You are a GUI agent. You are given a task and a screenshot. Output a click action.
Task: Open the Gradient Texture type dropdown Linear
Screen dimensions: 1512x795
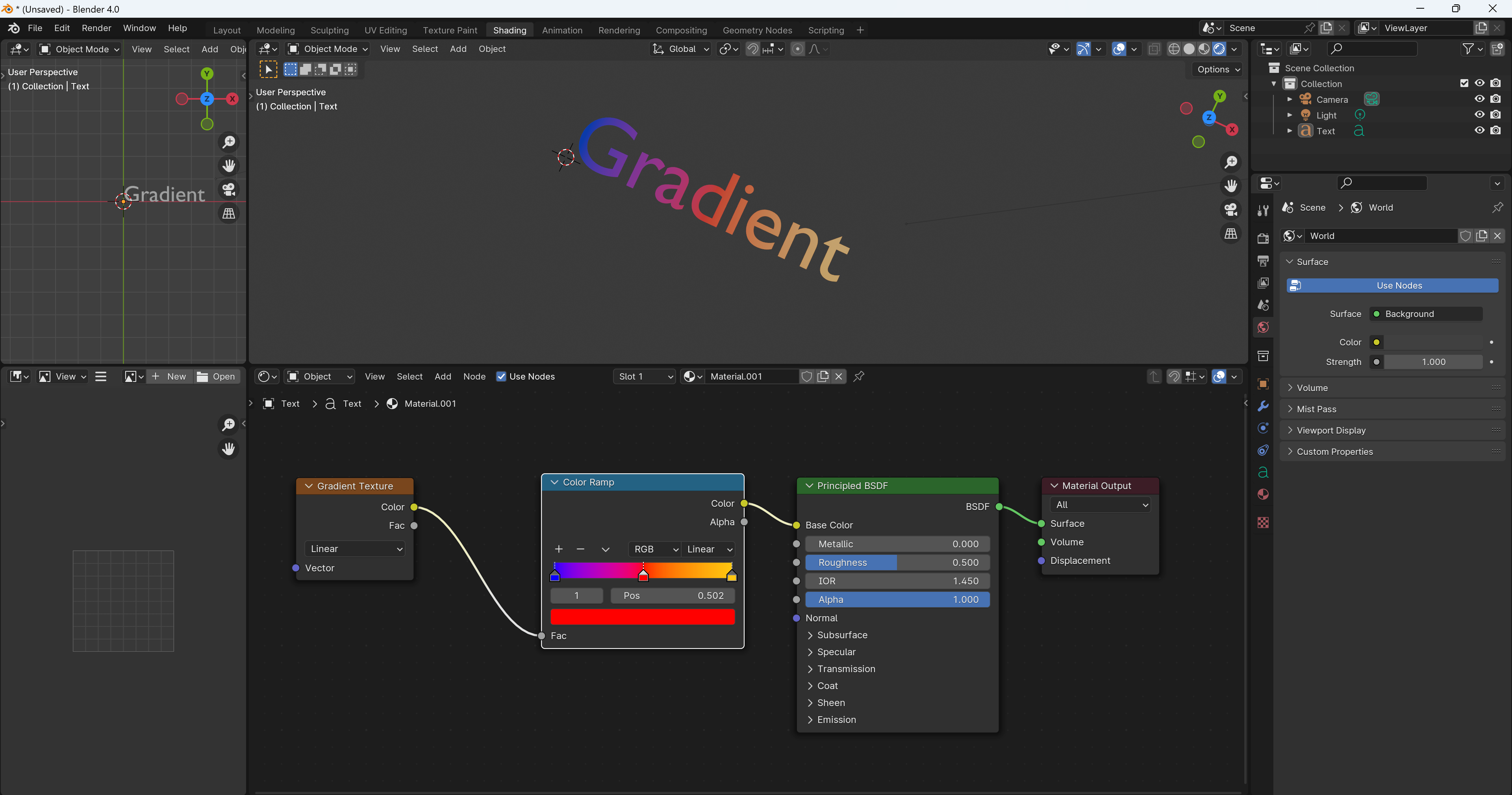[x=355, y=549]
